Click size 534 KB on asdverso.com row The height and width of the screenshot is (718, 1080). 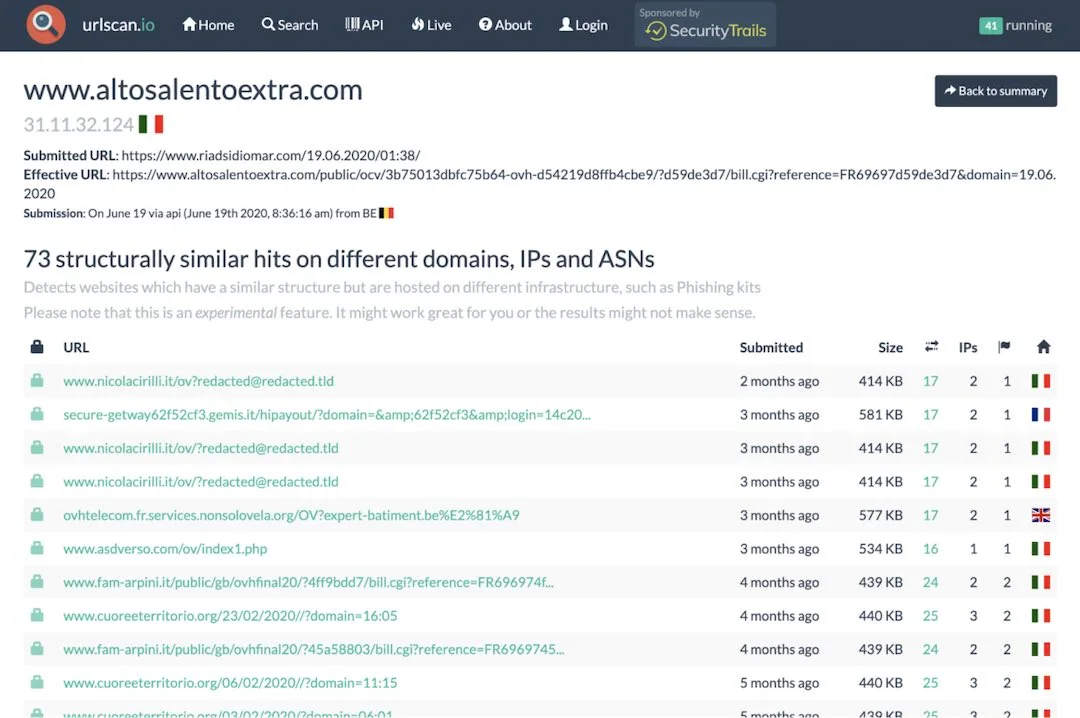(x=880, y=549)
